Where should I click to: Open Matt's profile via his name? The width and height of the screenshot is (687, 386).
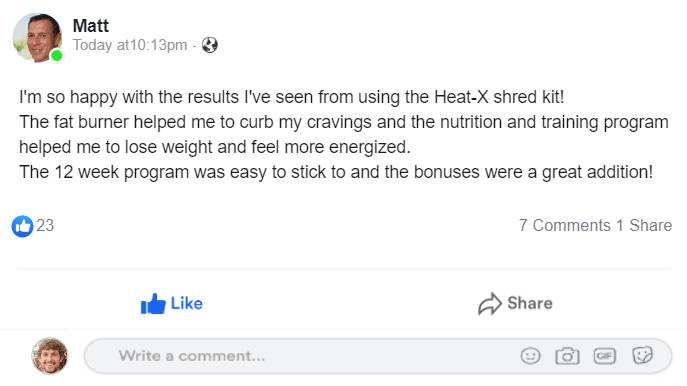point(90,26)
